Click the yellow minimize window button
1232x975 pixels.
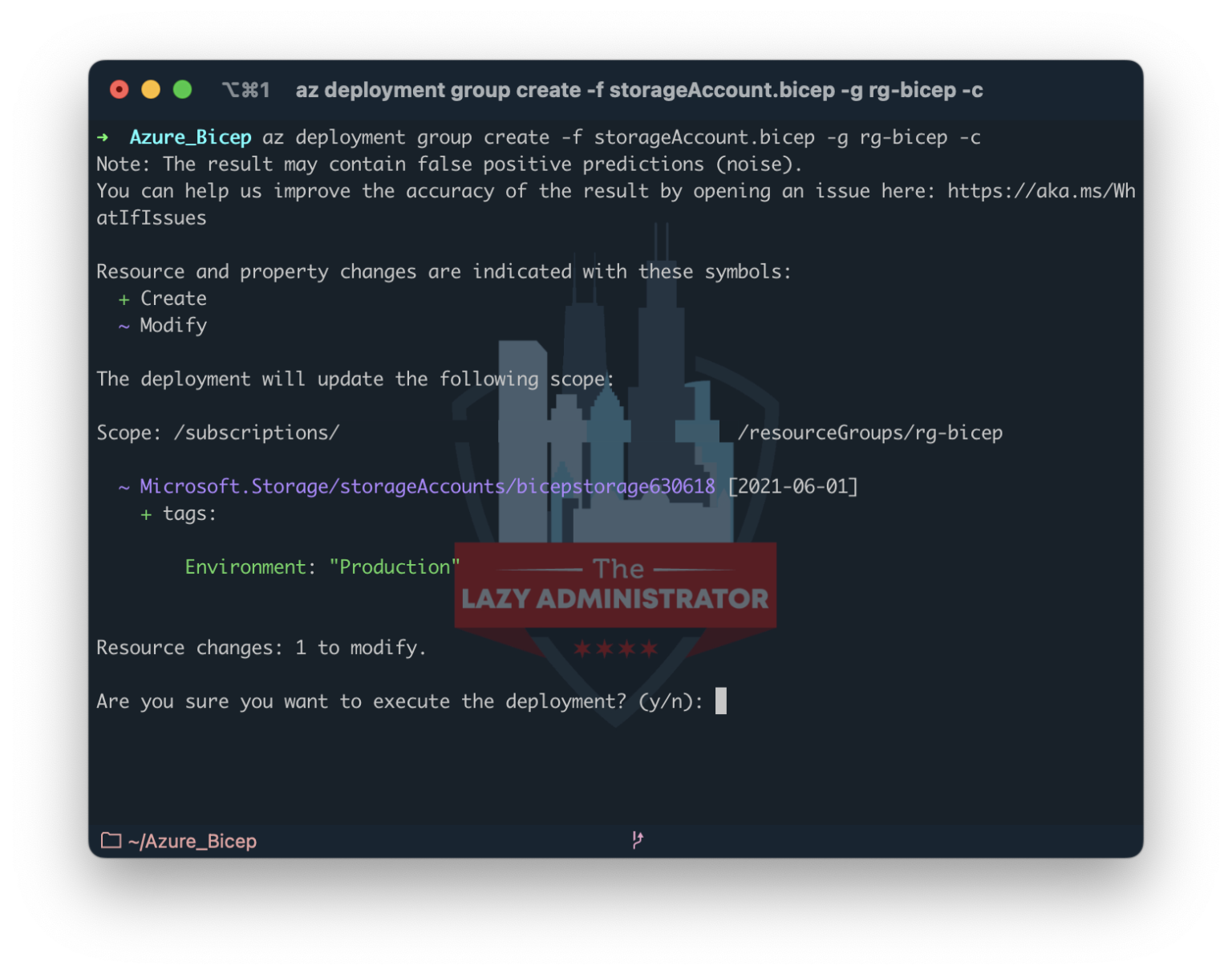pos(151,89)
